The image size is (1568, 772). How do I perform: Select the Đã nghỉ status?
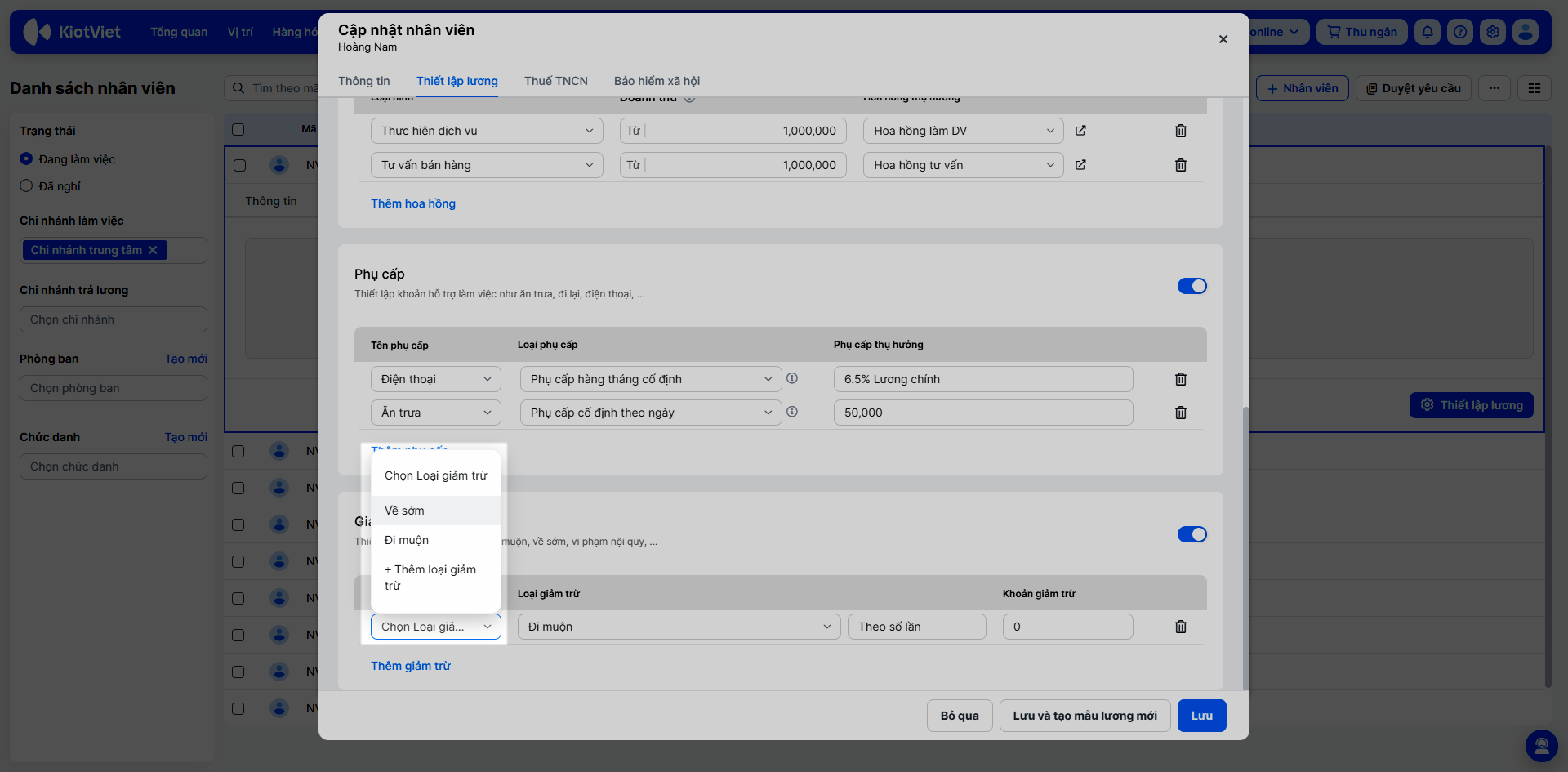point(26,186)
